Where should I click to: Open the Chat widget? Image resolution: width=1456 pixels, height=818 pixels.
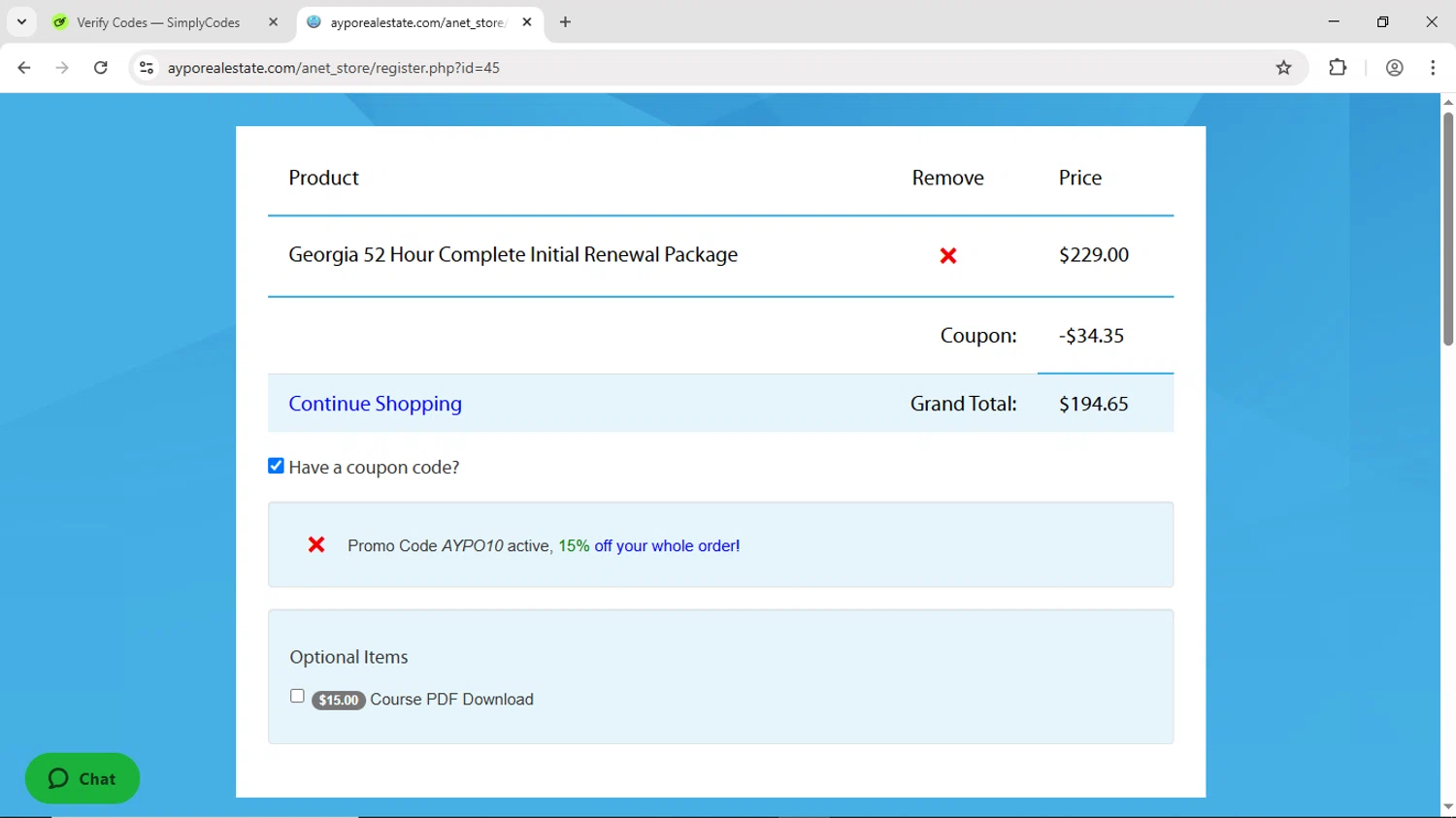[x=83, y=778]
